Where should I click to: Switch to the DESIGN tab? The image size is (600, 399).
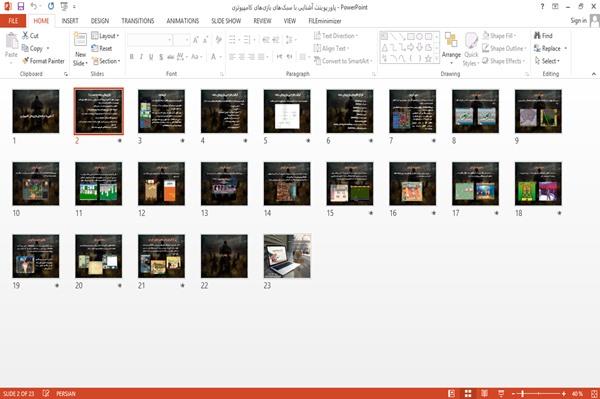[100, 21]
